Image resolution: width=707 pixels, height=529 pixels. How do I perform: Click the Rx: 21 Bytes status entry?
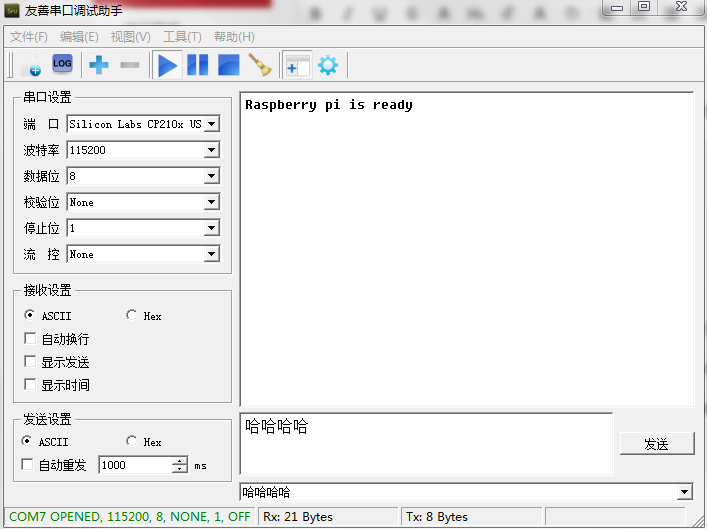click(x=328, y=517)
